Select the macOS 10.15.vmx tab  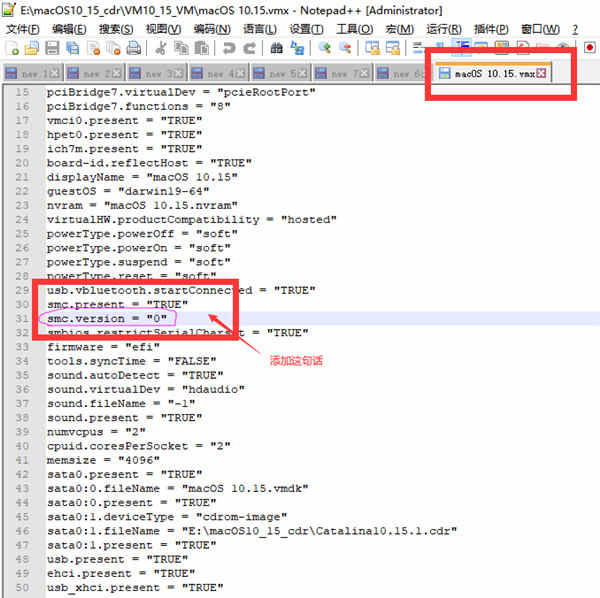[494, 73]
